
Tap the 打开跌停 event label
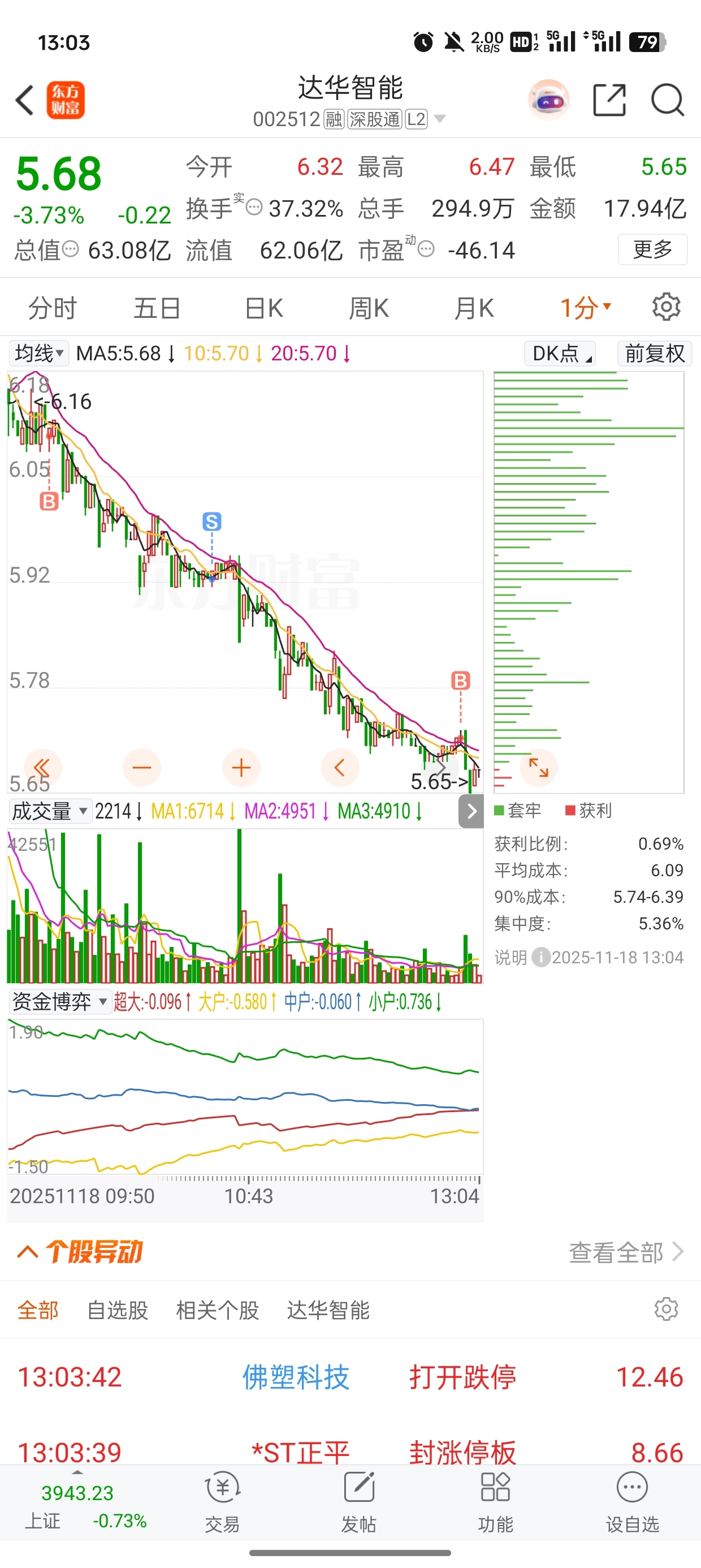click(x=462, y=1377)
